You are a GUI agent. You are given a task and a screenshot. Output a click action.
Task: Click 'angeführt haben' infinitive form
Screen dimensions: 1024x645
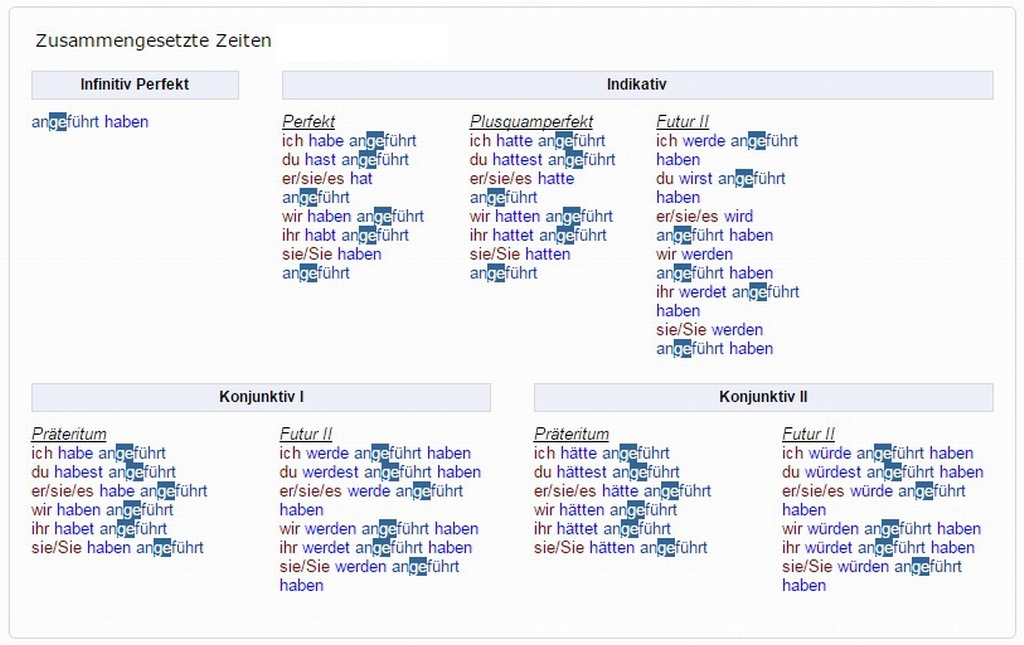[90, 122]
